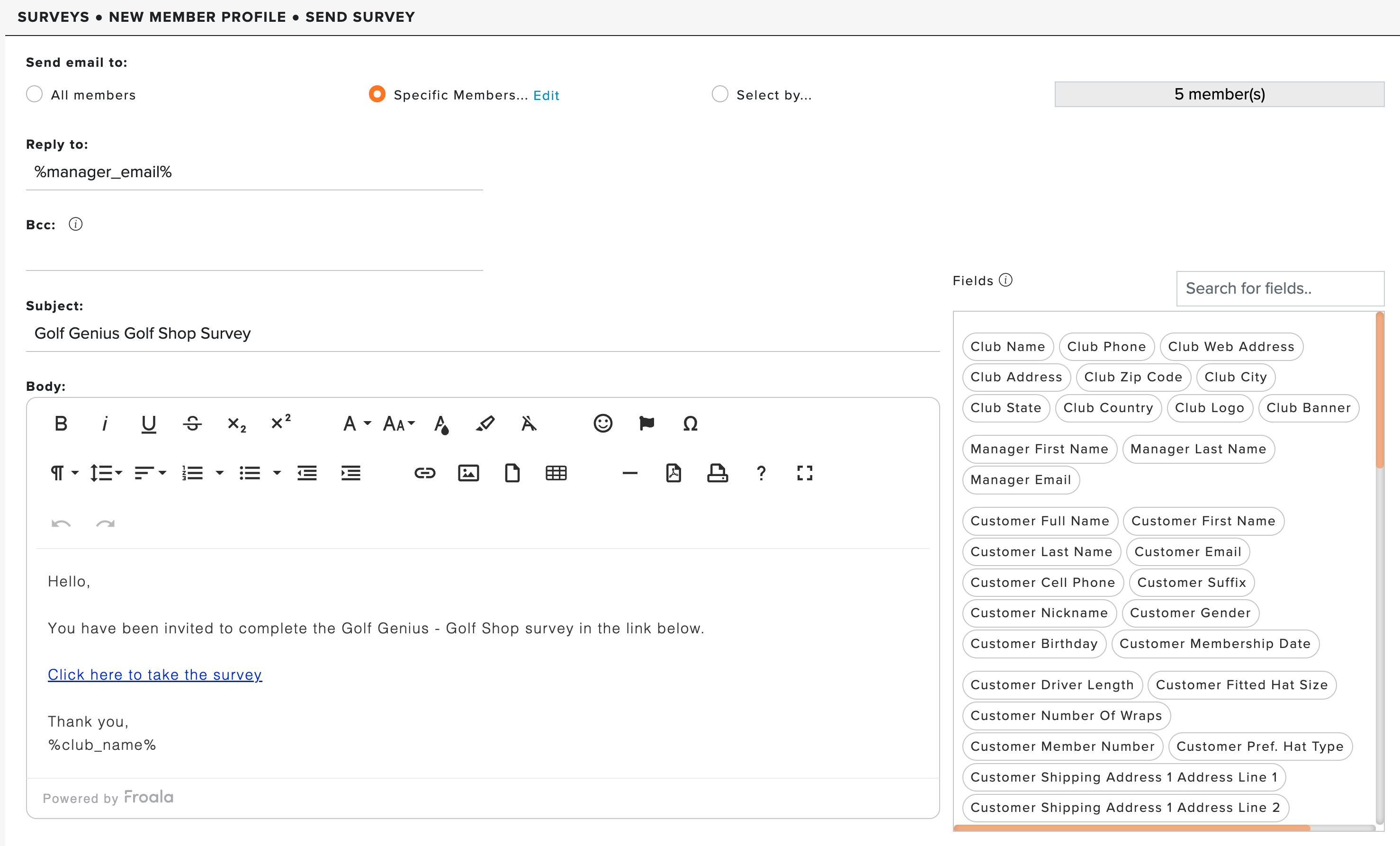Open the paragraph format dropdown
This screenshot has height=846, width=1400.
pyautogui.click(x=64, y=473)
